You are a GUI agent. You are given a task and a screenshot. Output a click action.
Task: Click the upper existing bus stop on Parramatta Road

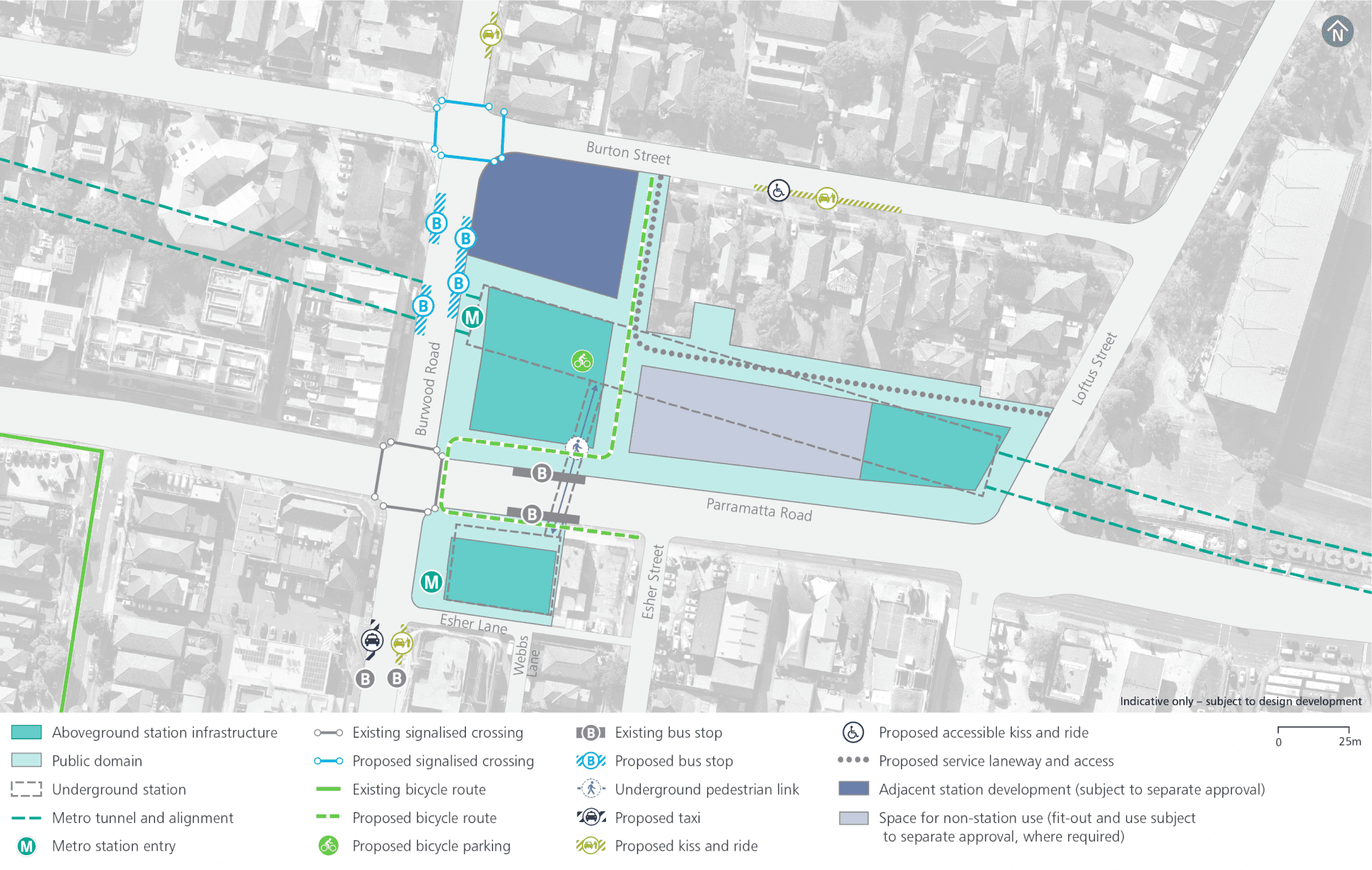tap(542, 473)
